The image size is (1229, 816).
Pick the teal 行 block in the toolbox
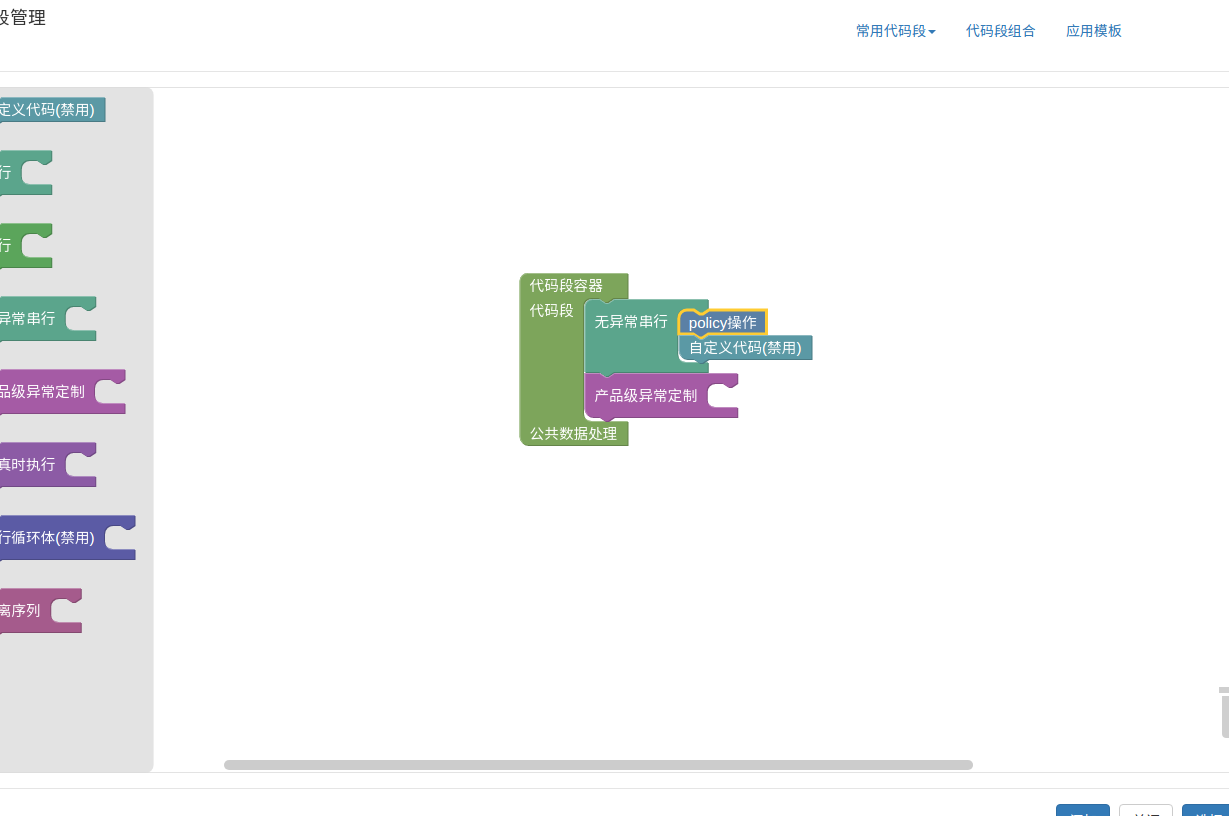pos(10,173)
